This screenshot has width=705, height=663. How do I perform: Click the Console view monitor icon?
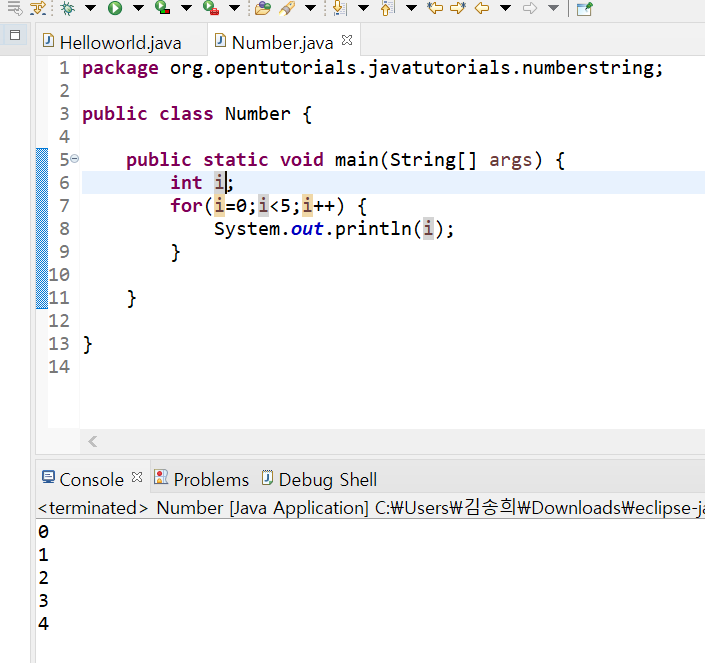[x=48, y=477]
